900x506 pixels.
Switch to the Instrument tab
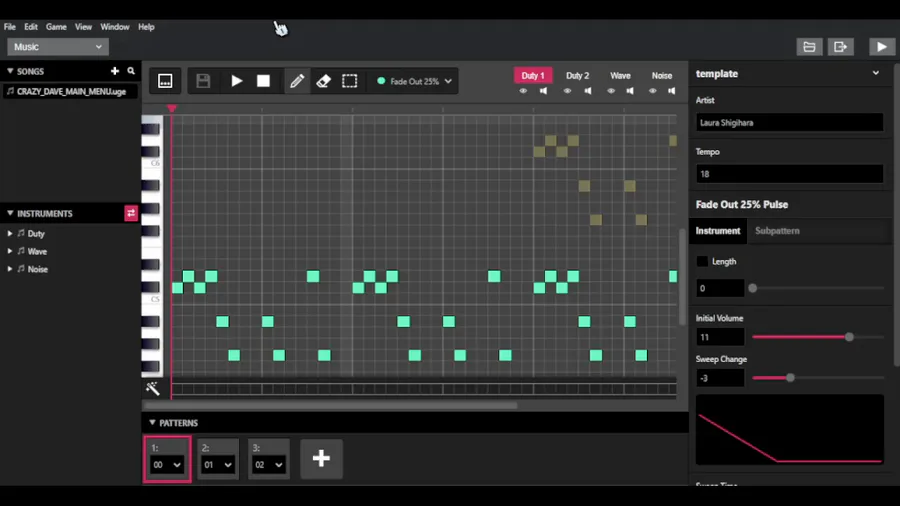(717, 231)
